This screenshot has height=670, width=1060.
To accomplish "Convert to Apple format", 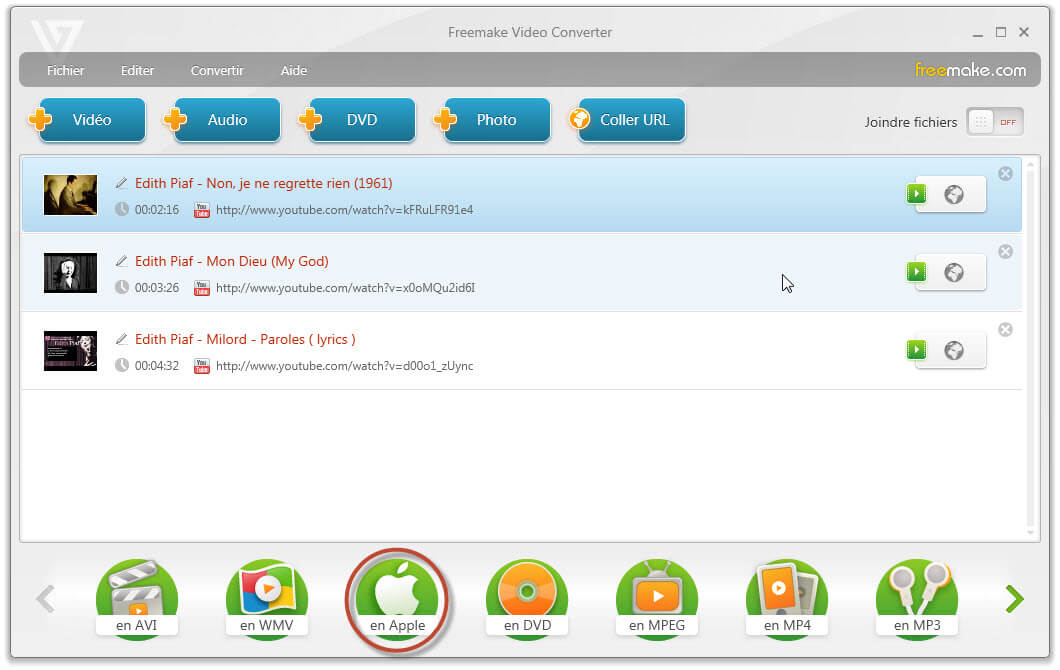I will click(398, 600).
